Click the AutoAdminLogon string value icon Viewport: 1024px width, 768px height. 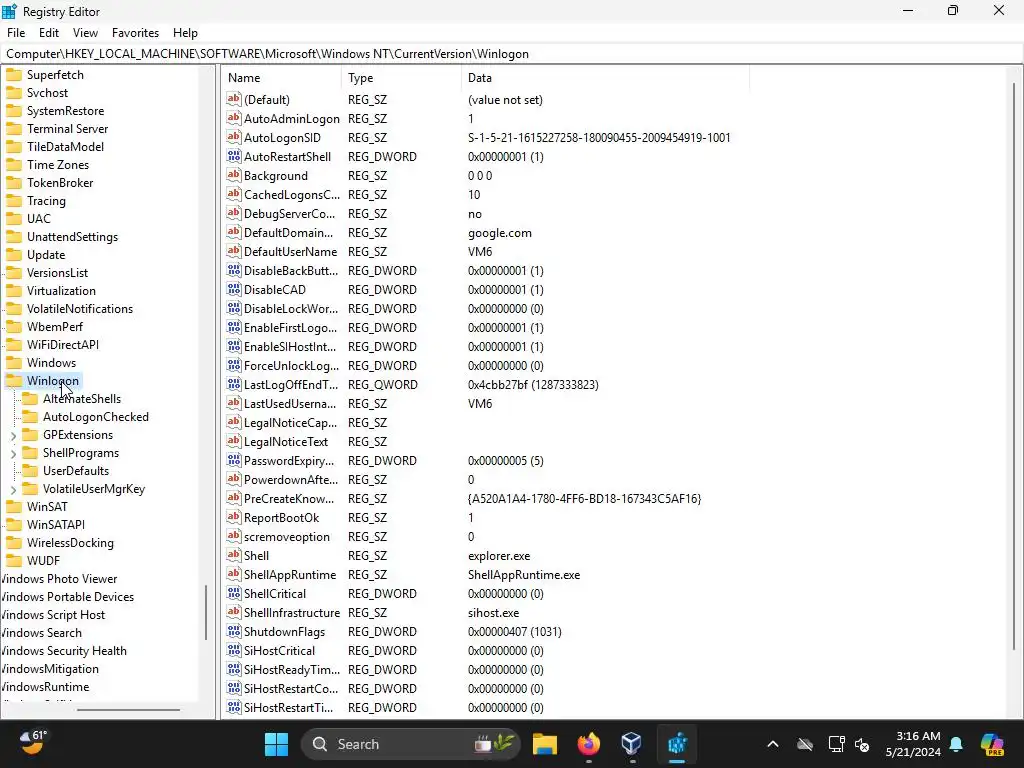point(233,118)
